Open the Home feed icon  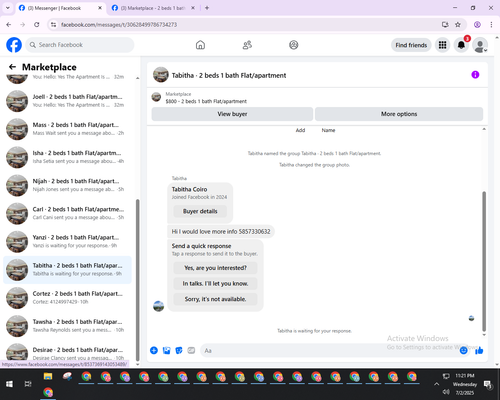pyautogui.click(x=200, y=45)
